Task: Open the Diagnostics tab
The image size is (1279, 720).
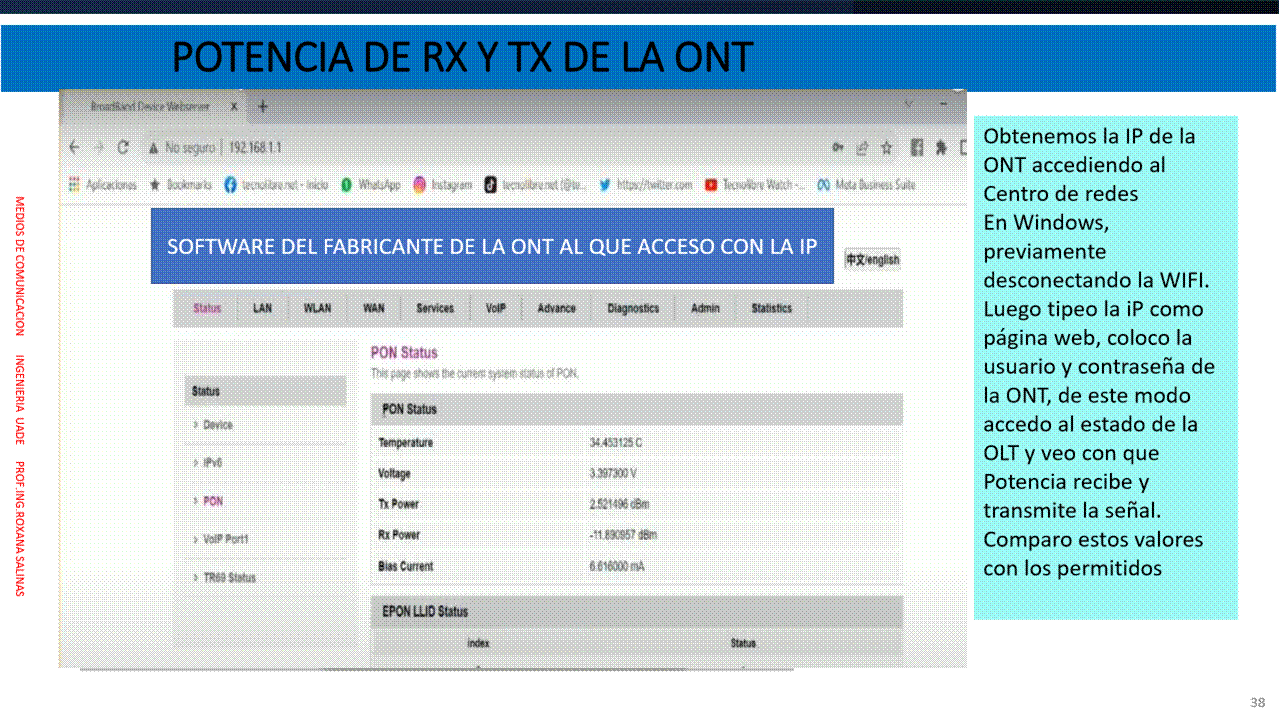Action: coord(633,309)
